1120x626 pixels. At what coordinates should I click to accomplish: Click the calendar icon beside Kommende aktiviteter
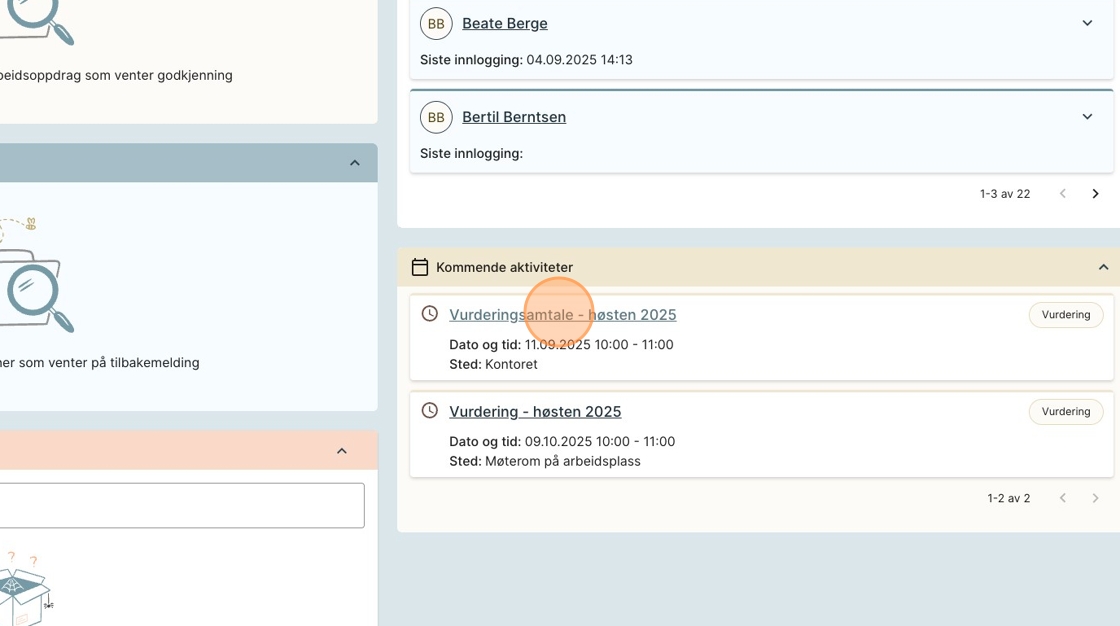[x=420, y=267]
